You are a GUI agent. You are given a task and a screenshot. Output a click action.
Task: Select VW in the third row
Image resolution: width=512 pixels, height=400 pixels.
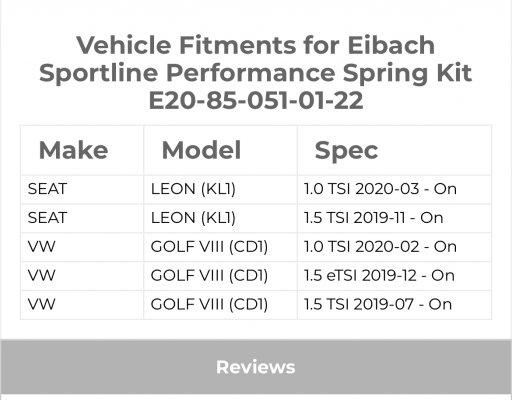pyautogui.click(x=42, y=247)
